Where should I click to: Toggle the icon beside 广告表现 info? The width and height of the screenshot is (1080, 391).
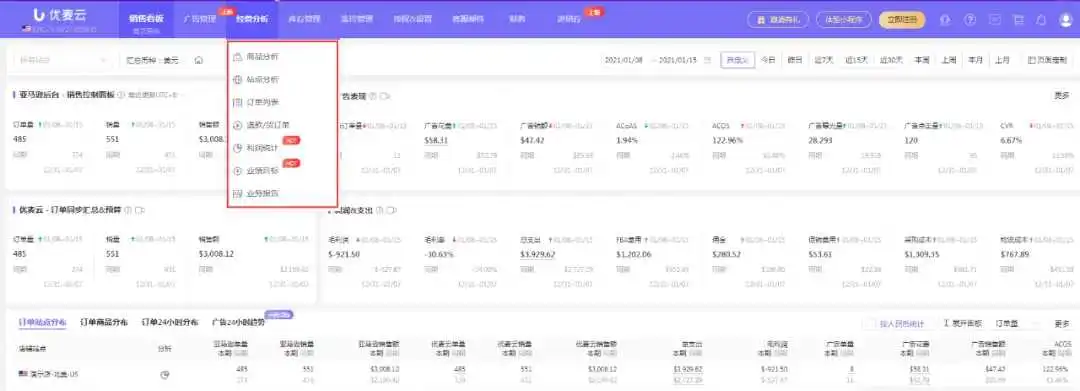click(386, 95)
